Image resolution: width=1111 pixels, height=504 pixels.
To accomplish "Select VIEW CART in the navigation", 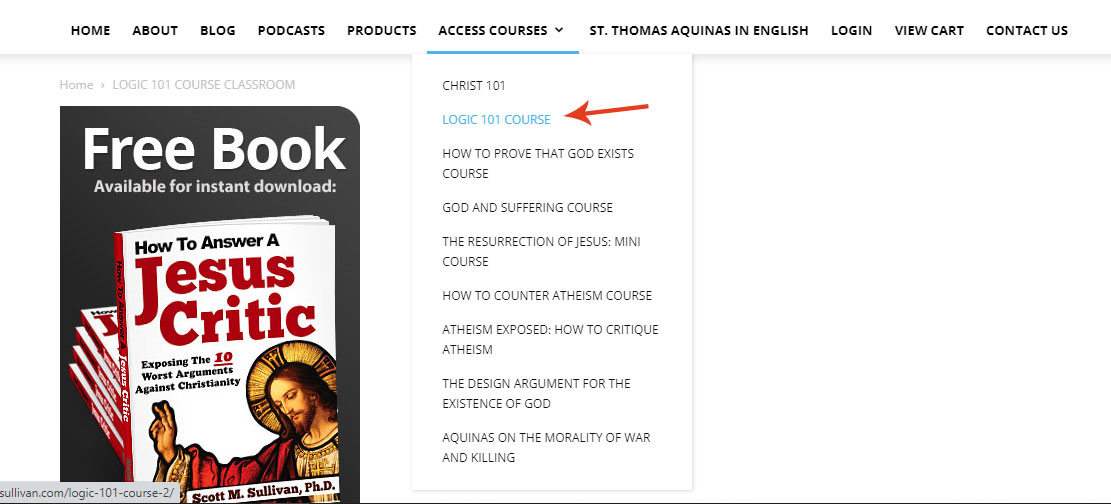I will [x=929, y=30].
